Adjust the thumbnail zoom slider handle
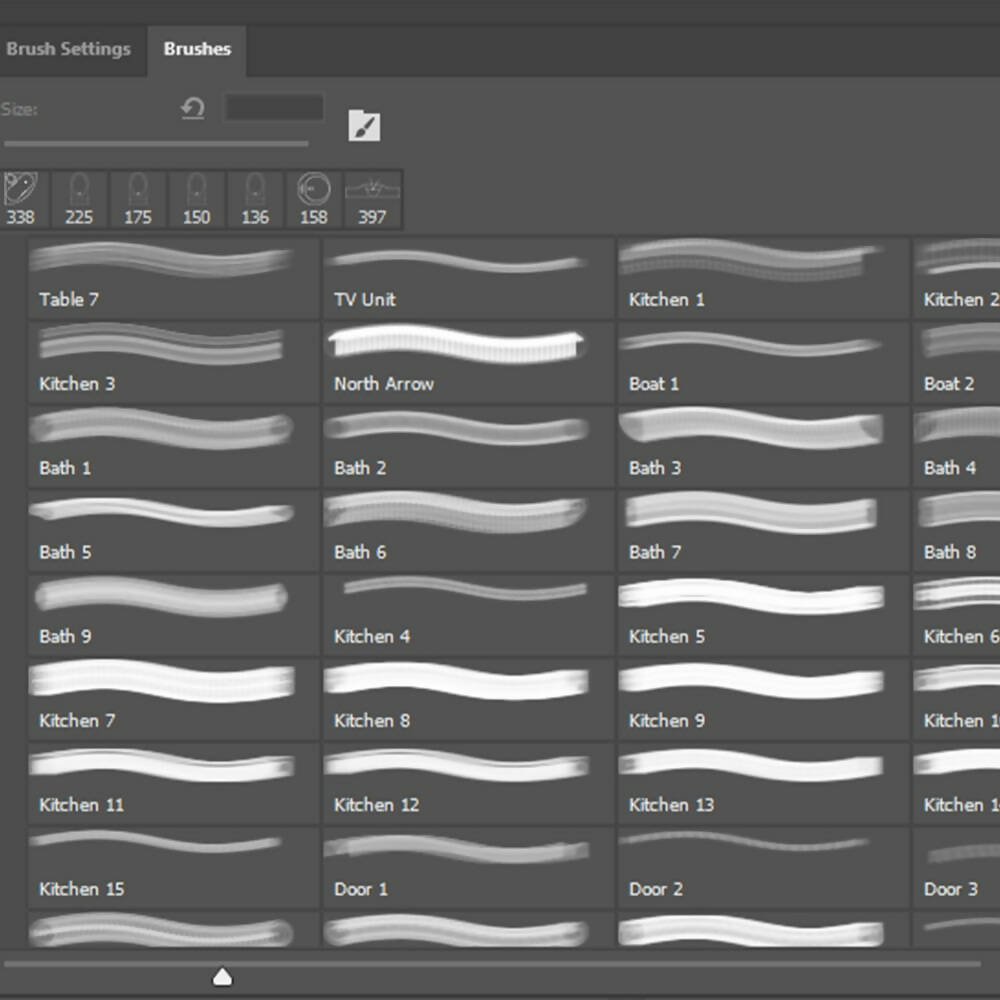This screenshot has height=1000, width=1000. click(222, 976)
